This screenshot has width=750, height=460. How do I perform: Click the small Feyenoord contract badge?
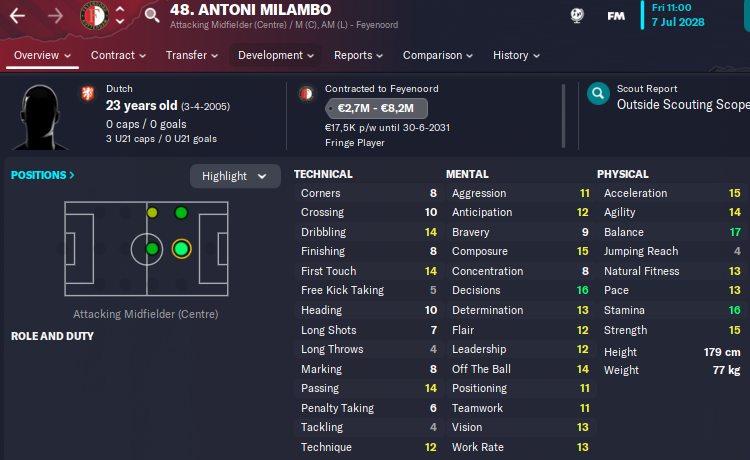coord(307,93)
